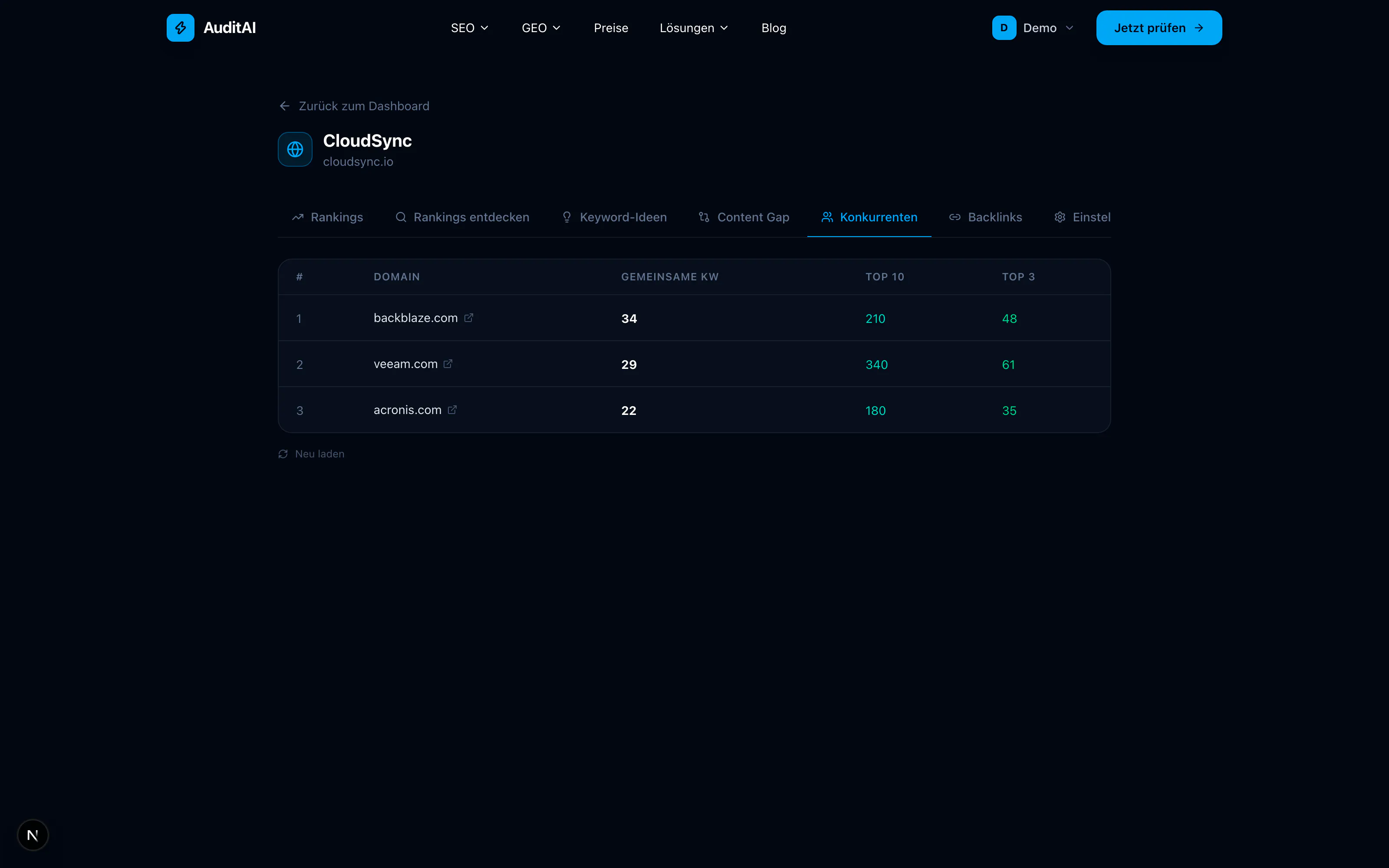Click the back arrow icon beside Zurück zum Dashboard
This screenshot has width=1389, height=868.
[285, 106]
